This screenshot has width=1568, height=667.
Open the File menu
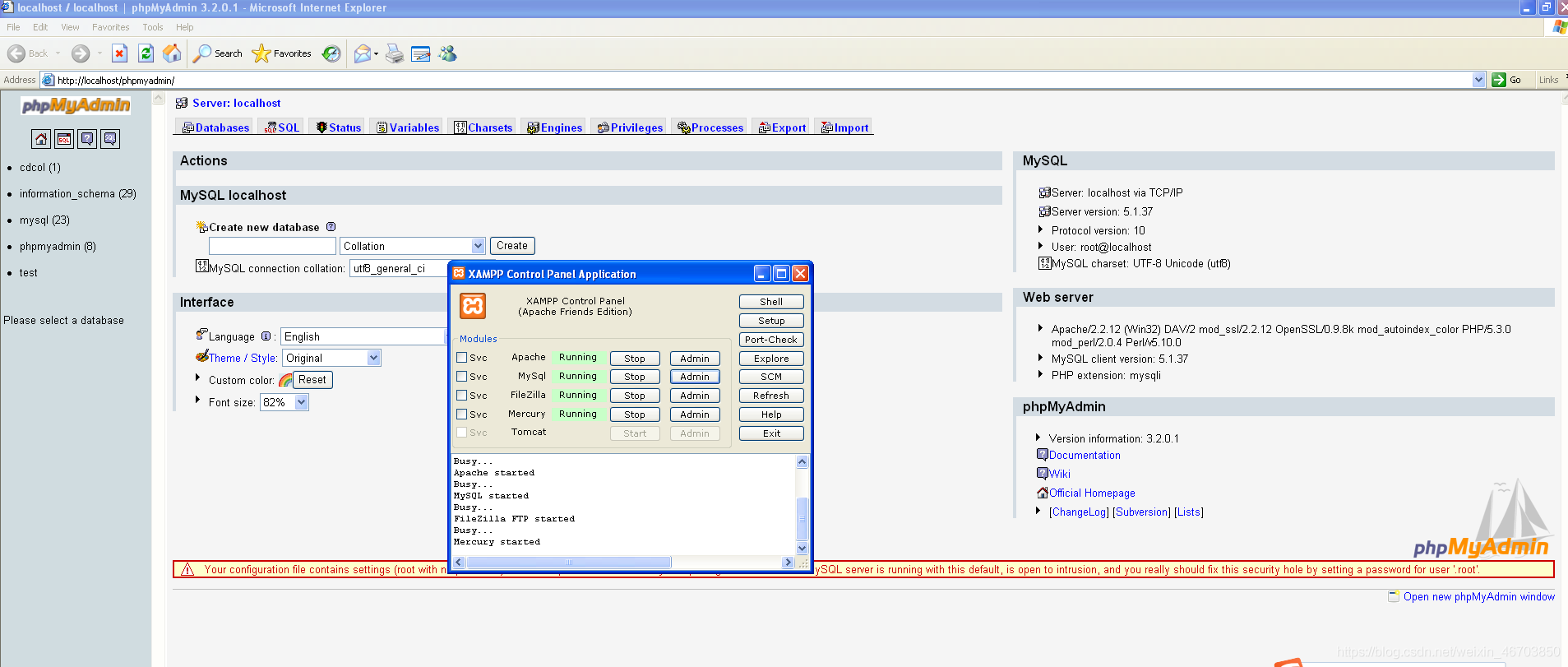tap(13, 27)
